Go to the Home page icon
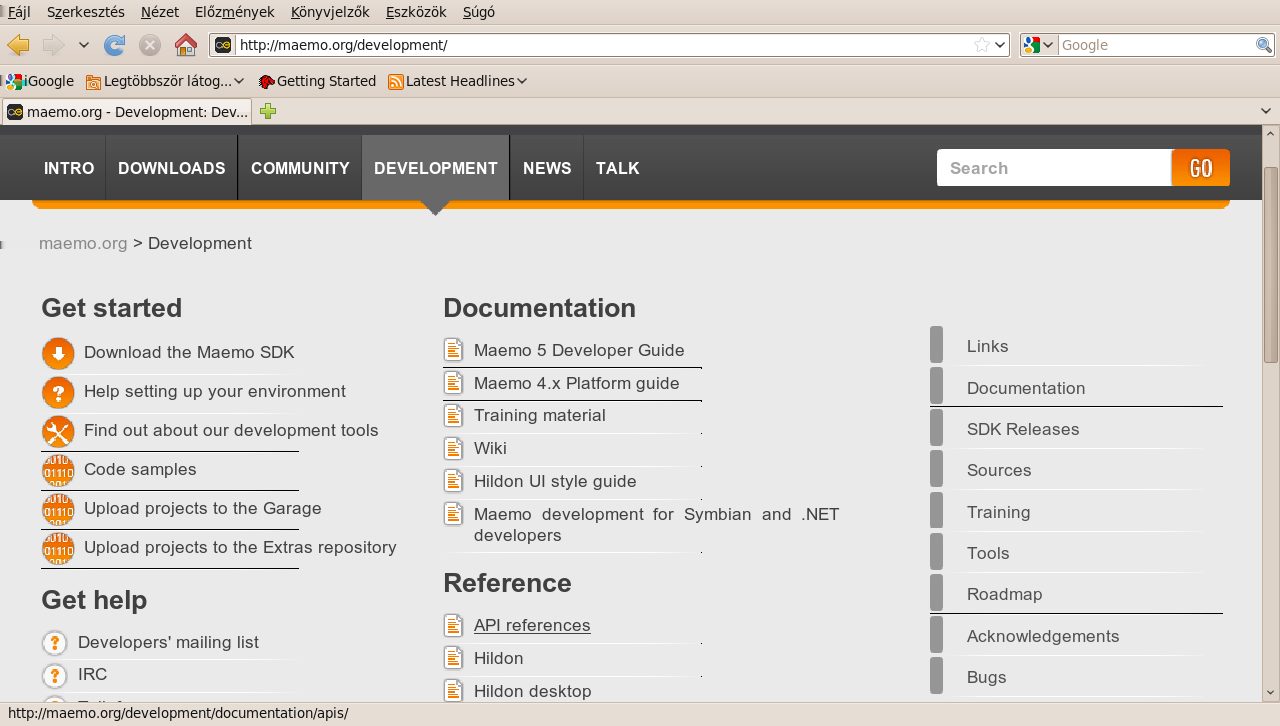 186,45
